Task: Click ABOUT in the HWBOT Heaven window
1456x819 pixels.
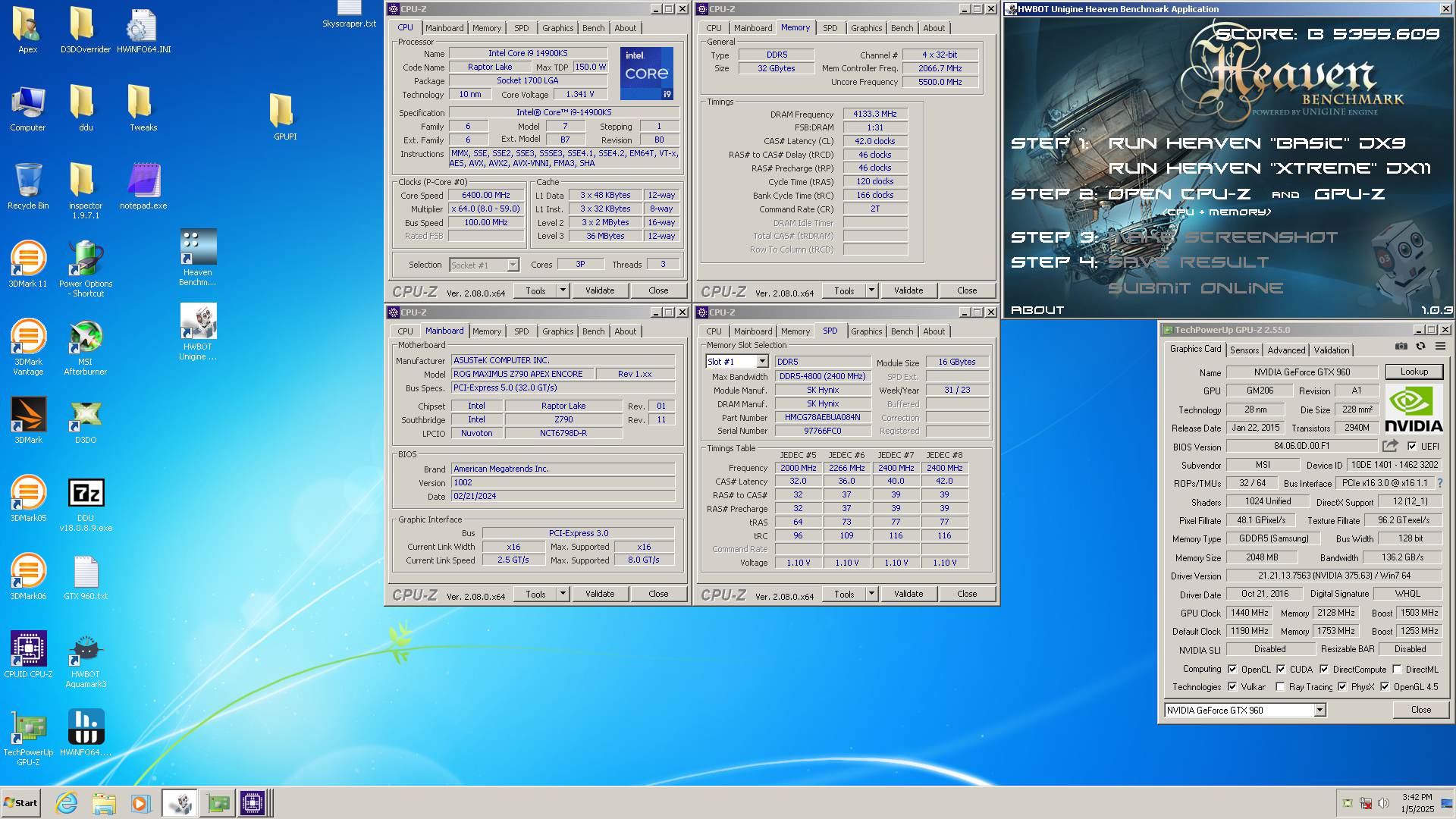Action: point(1037,310)
